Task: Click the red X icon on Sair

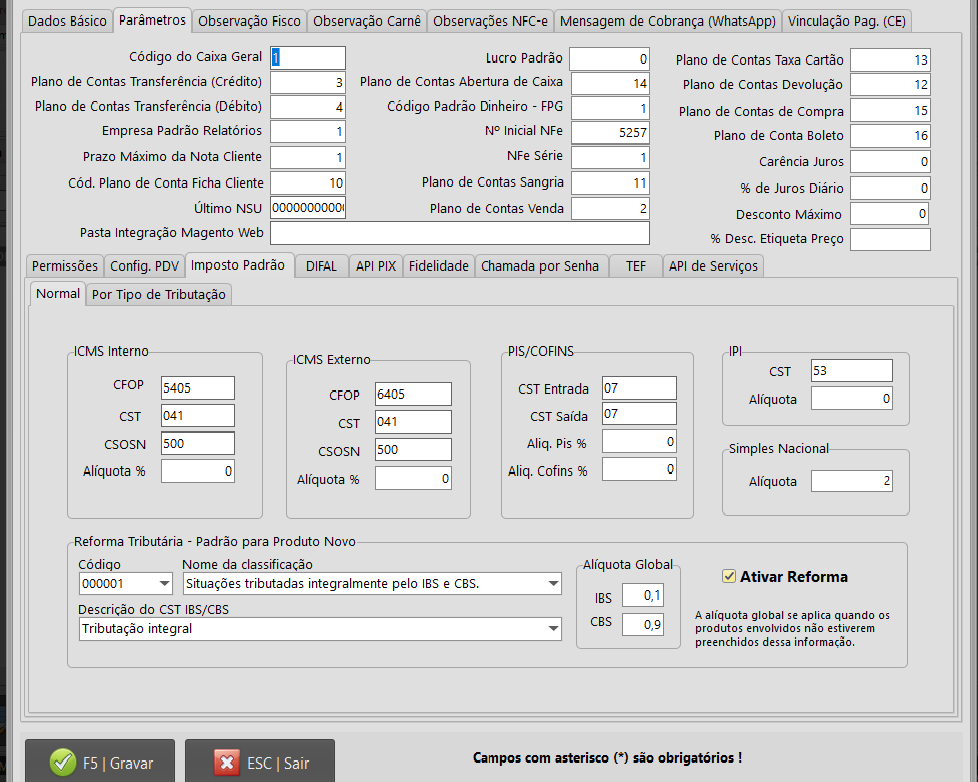Action: pyautogui.click(x=227, y=762)
